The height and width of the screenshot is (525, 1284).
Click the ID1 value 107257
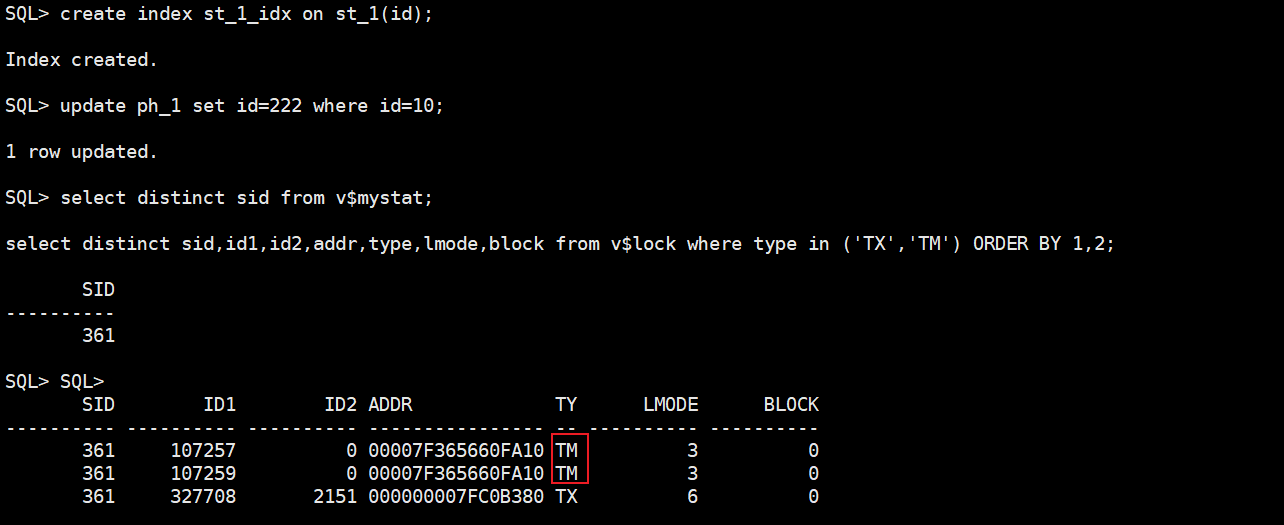tap(203, 451)
